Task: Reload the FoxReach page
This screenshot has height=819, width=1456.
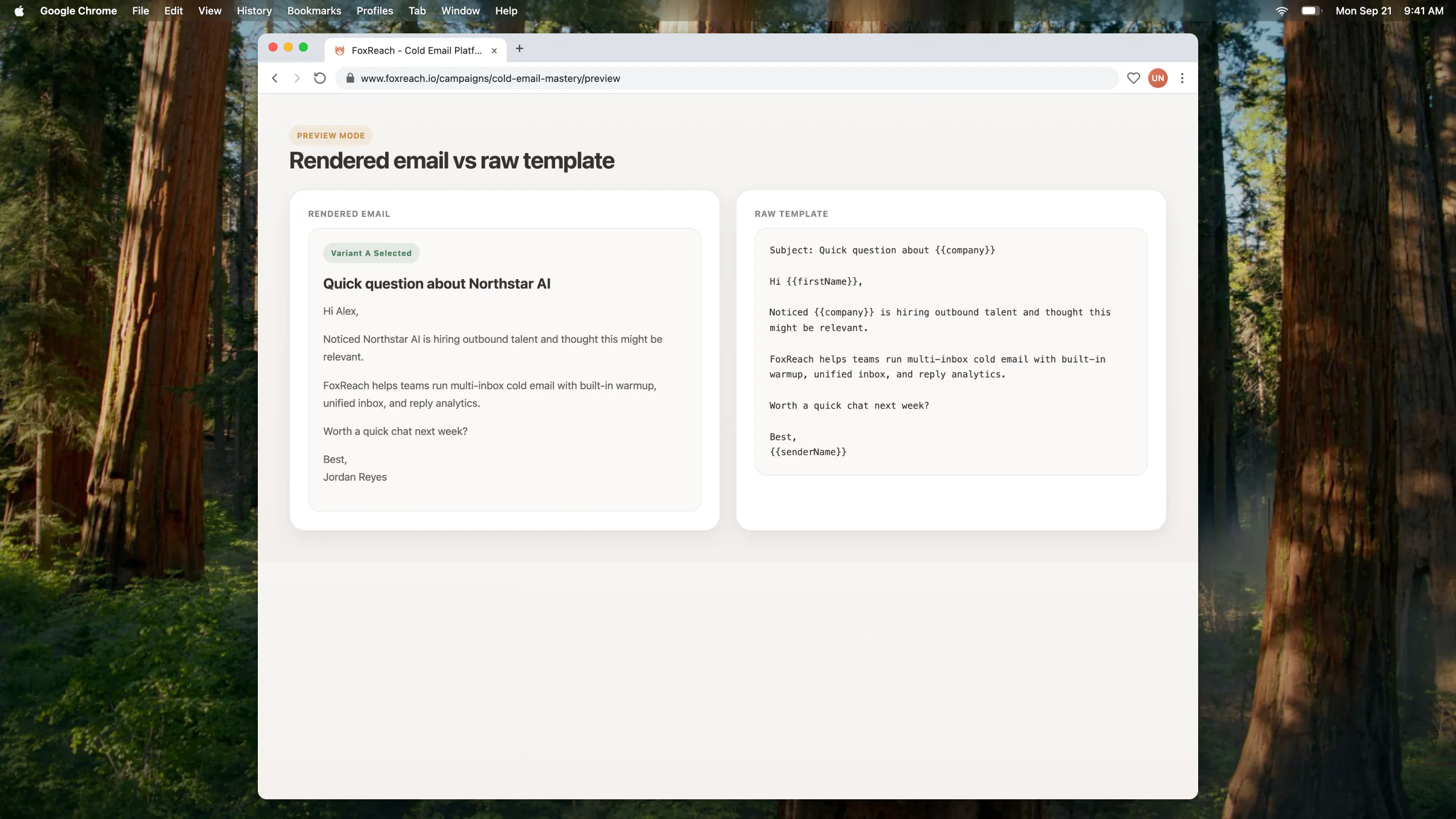Action: coord(320,78)
